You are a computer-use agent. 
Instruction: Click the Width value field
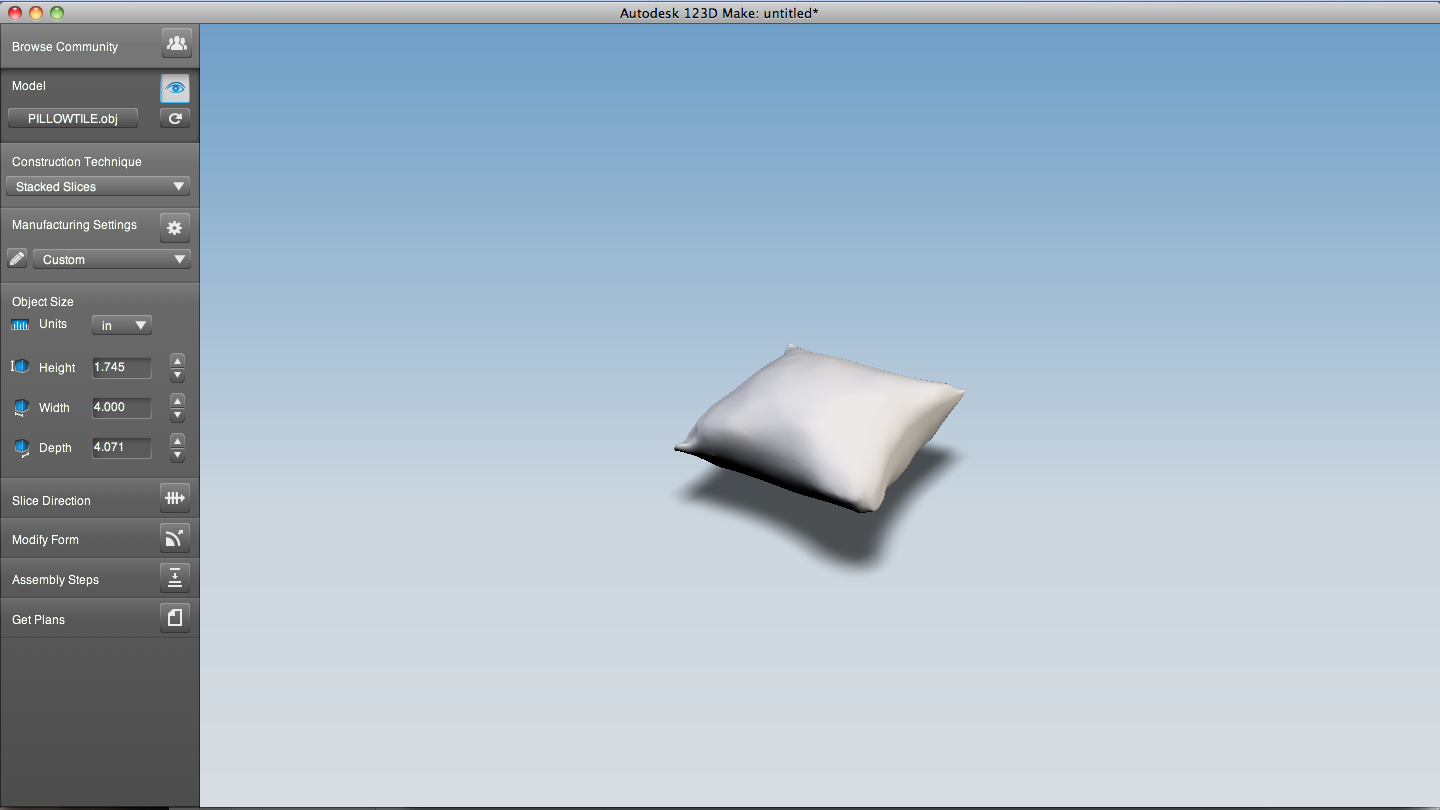click(122, 407)
